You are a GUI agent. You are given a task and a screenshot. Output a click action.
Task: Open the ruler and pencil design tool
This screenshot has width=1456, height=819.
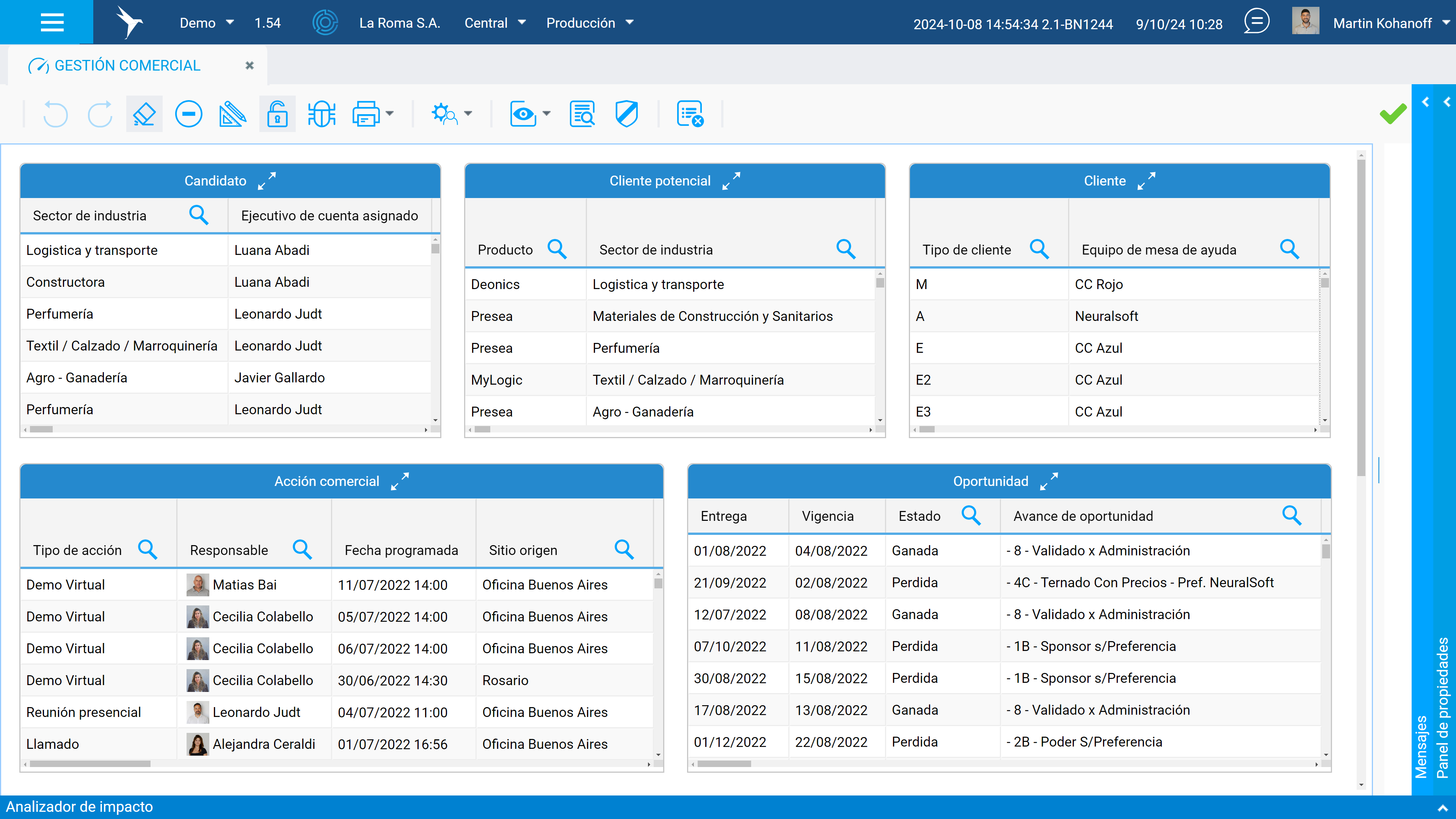tap(232, 114)
